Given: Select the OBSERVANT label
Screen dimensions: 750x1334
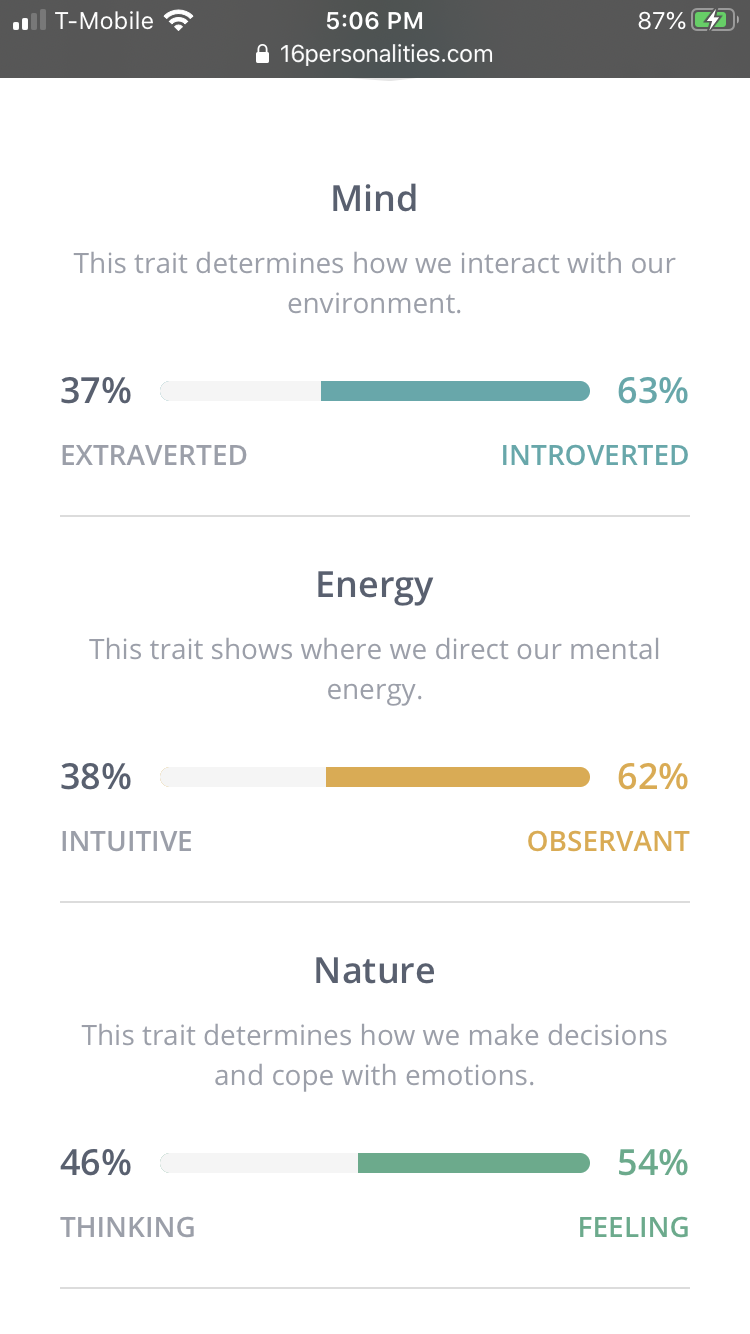Looking at the screenshot, I should pyautogui.click(x=608, y=841).
